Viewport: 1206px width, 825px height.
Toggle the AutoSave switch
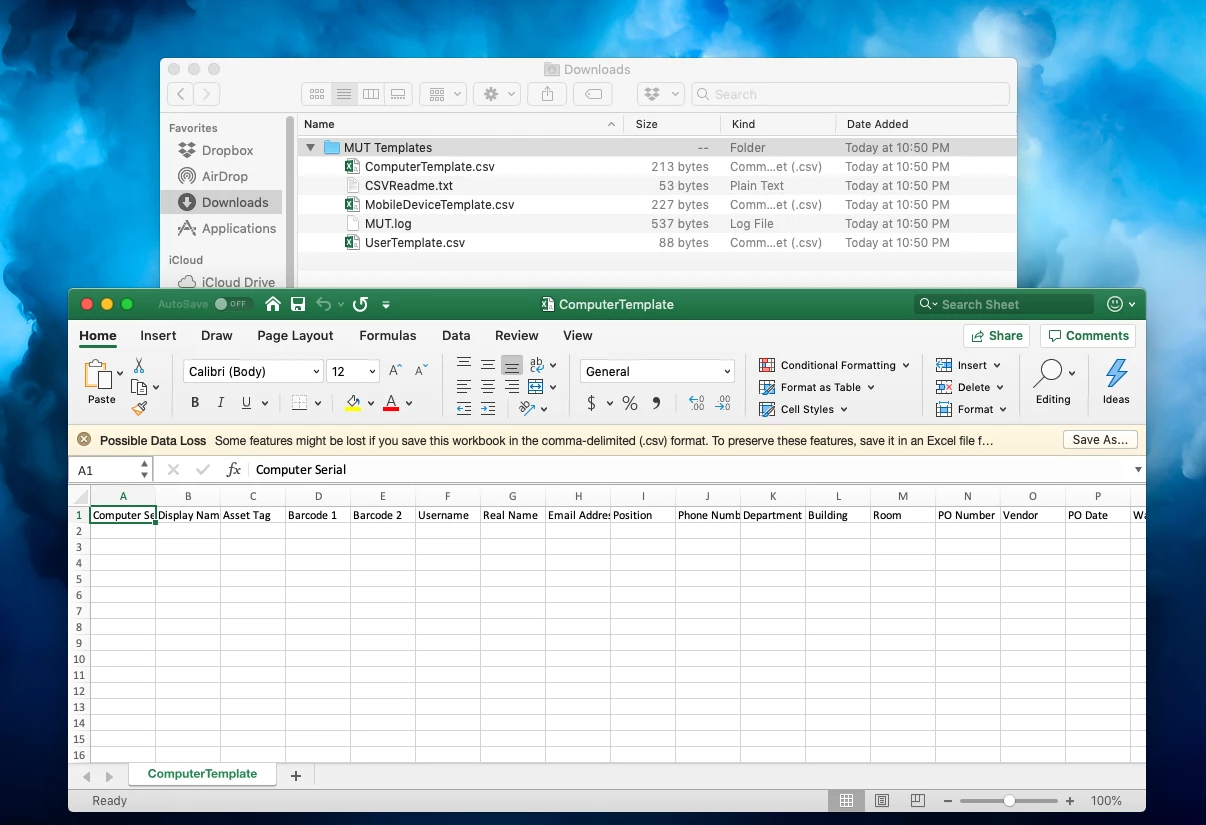(231, 304)
